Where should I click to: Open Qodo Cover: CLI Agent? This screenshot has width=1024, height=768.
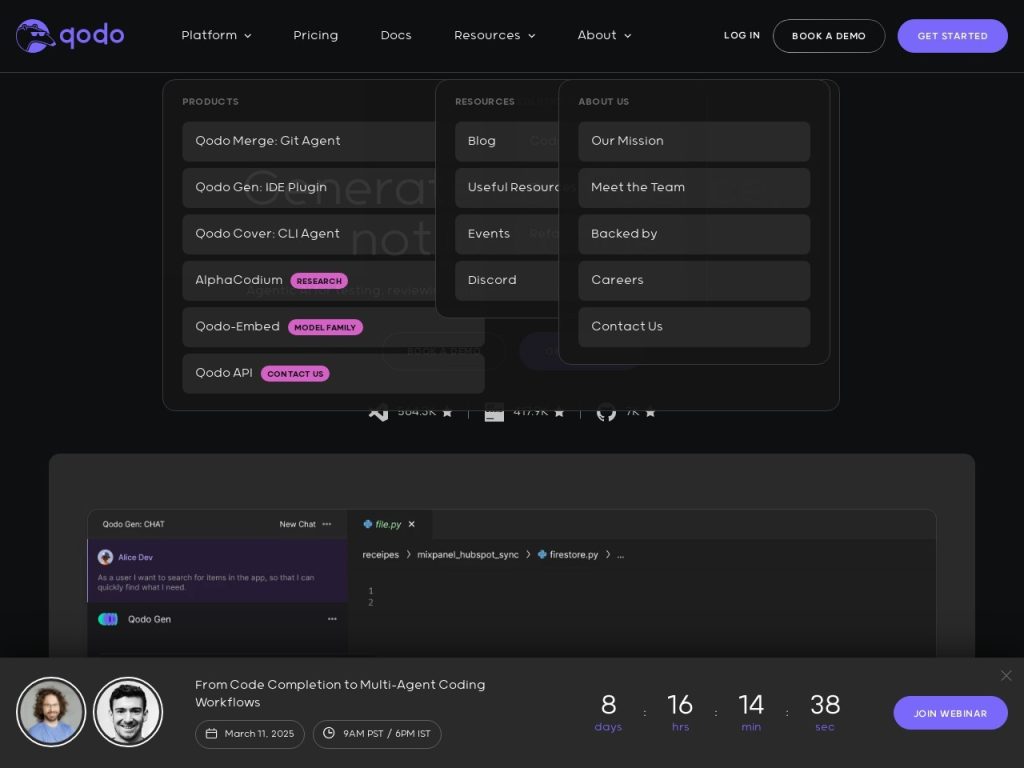(309, 234)
